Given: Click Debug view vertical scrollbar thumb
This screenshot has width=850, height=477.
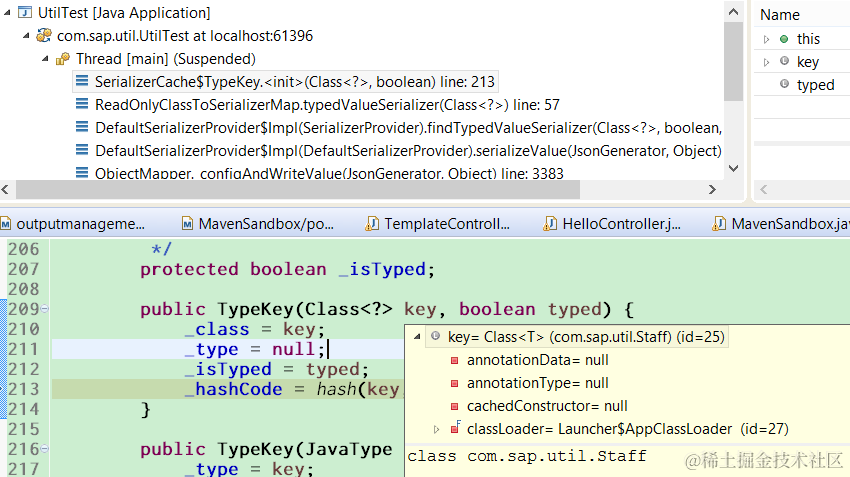Looking at the screenshot, I should pyautogui.click(x=733, y=61).
